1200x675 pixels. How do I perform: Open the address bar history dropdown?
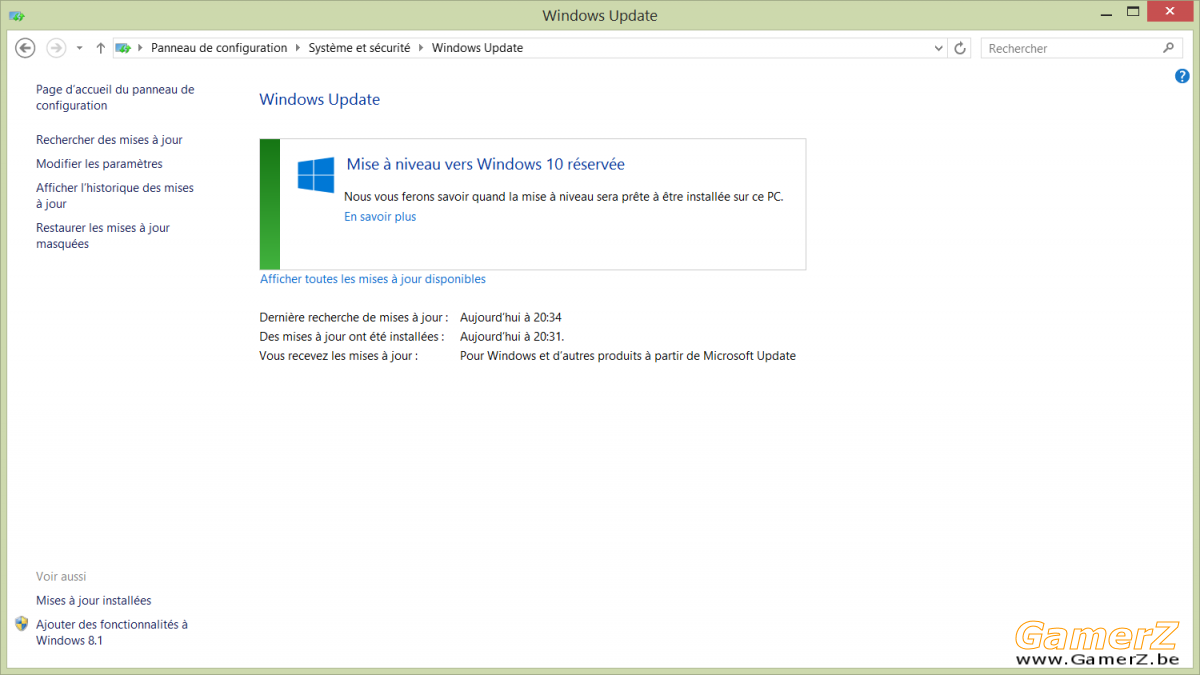(x=938, y=48)
